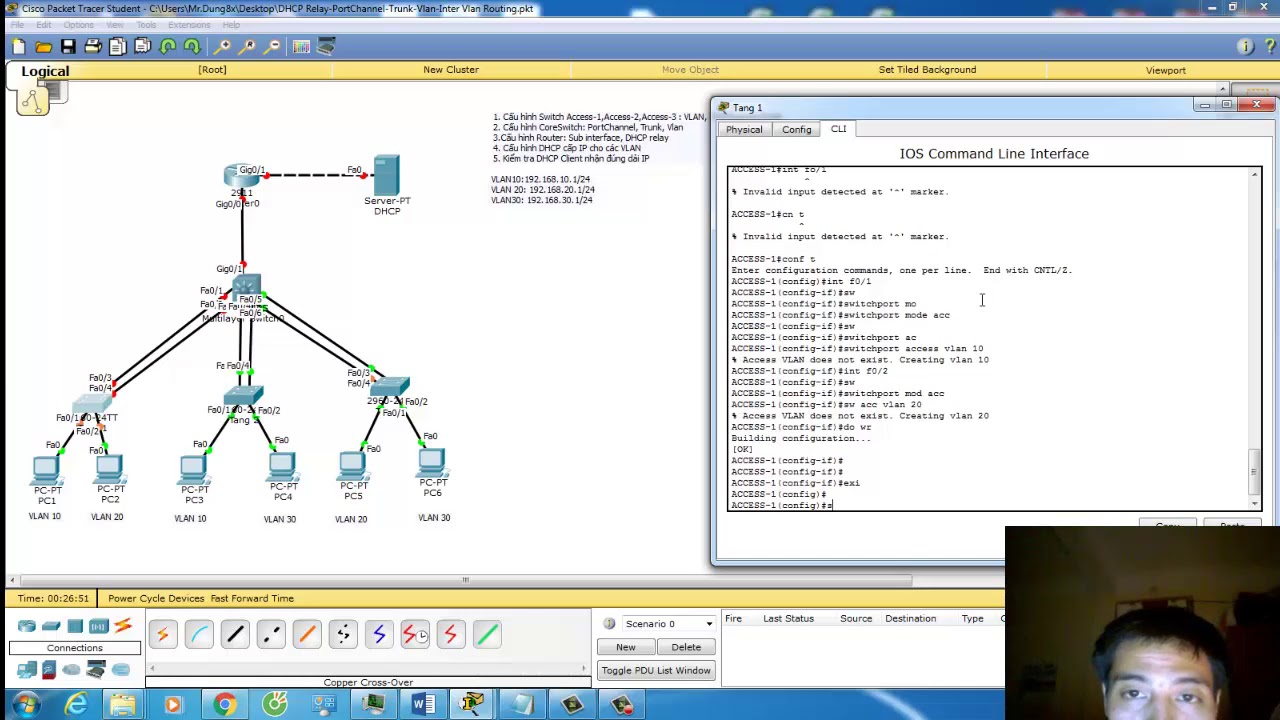The width and height of the screenshot is (1280, 720).
Task: Choose the automatic connection type
Action: tap(163, 634)
